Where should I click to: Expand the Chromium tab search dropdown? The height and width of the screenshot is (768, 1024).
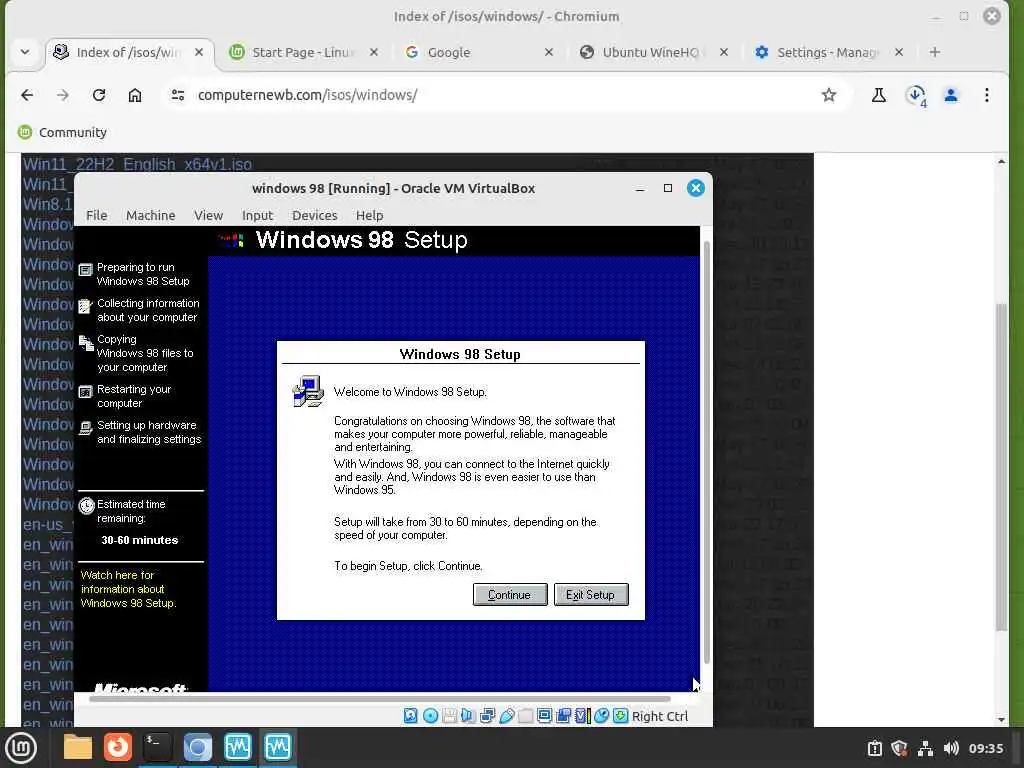(25, 52)
